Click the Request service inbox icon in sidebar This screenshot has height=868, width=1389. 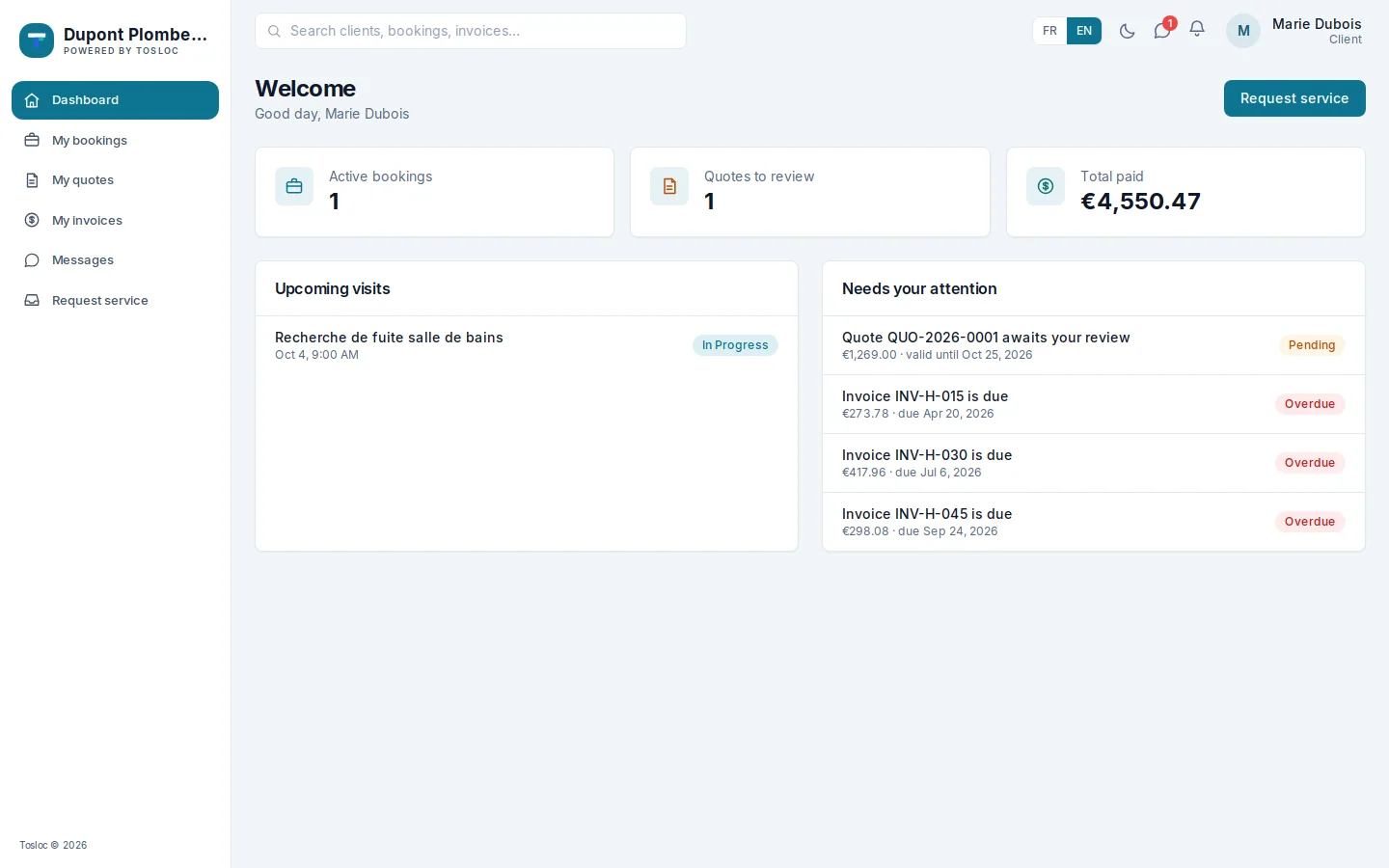(32, 300)
